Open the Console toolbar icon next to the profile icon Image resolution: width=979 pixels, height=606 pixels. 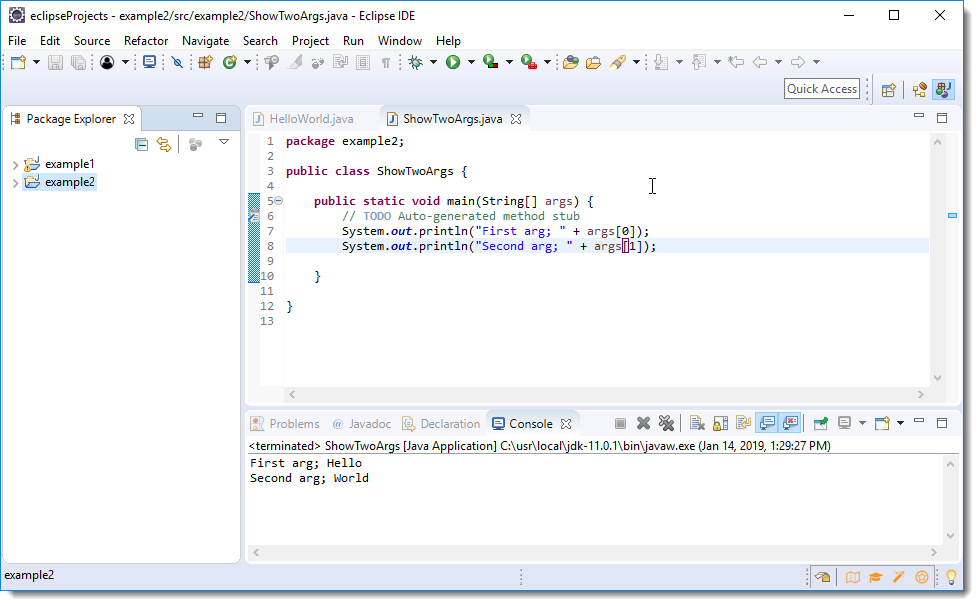tap(149, 62)
